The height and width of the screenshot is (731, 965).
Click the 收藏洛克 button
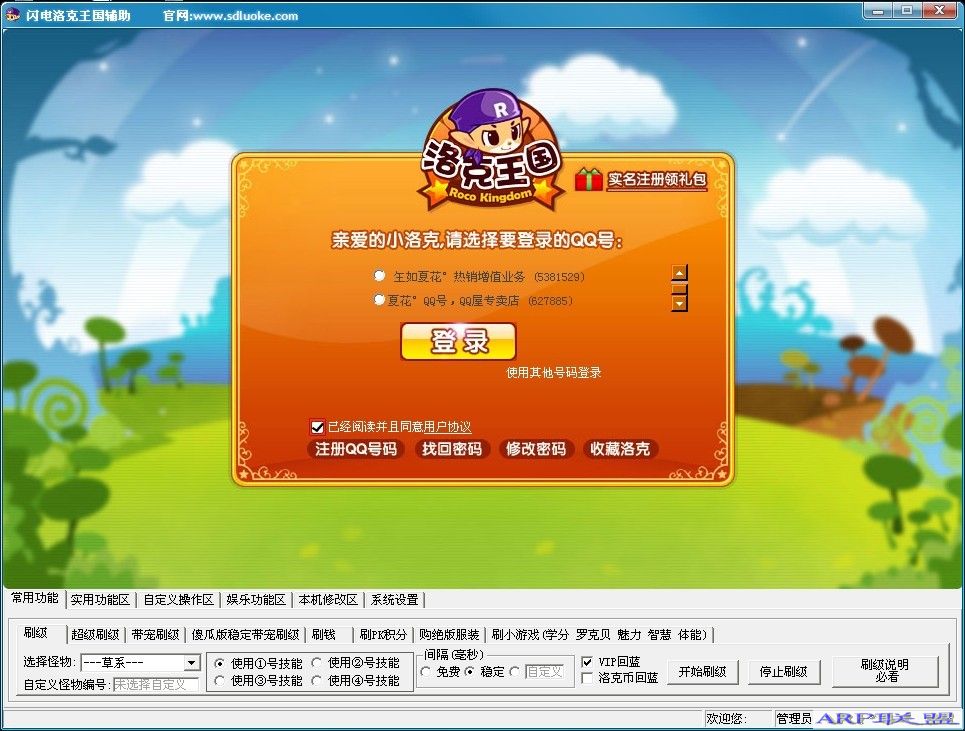tap(620, 449)
